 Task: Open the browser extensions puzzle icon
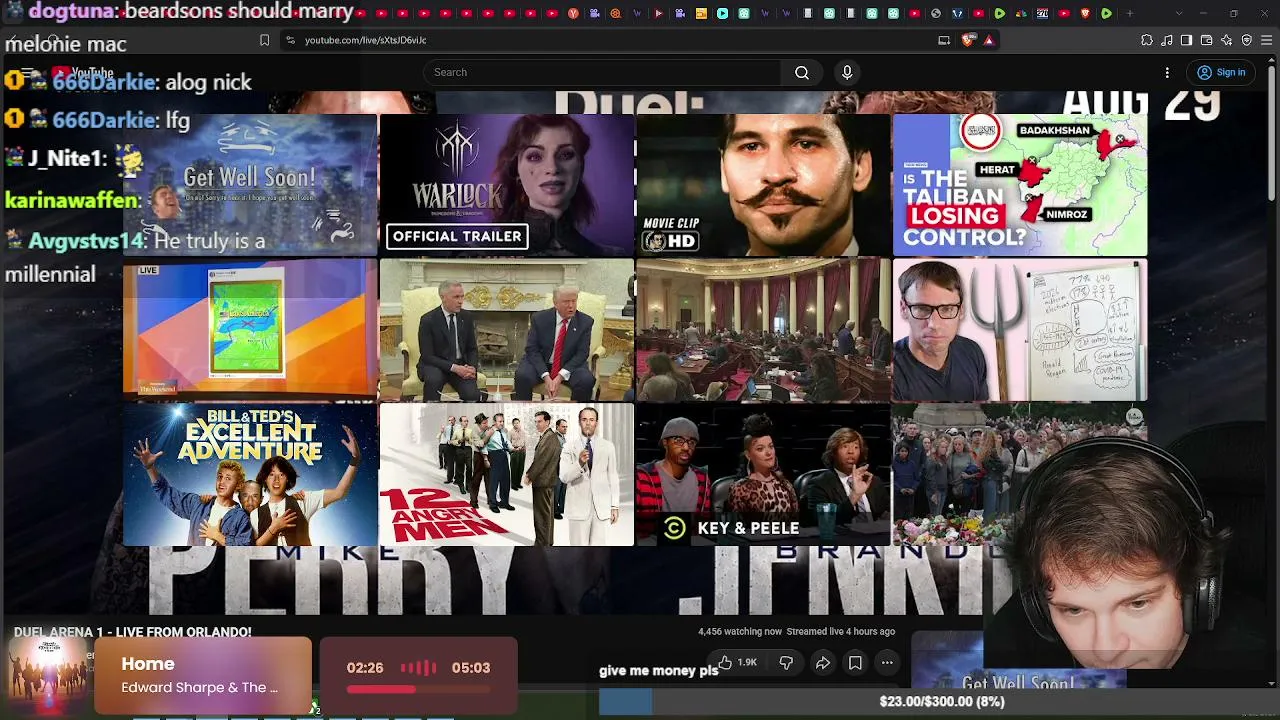pyautogui.click(x=1146, y=40)
